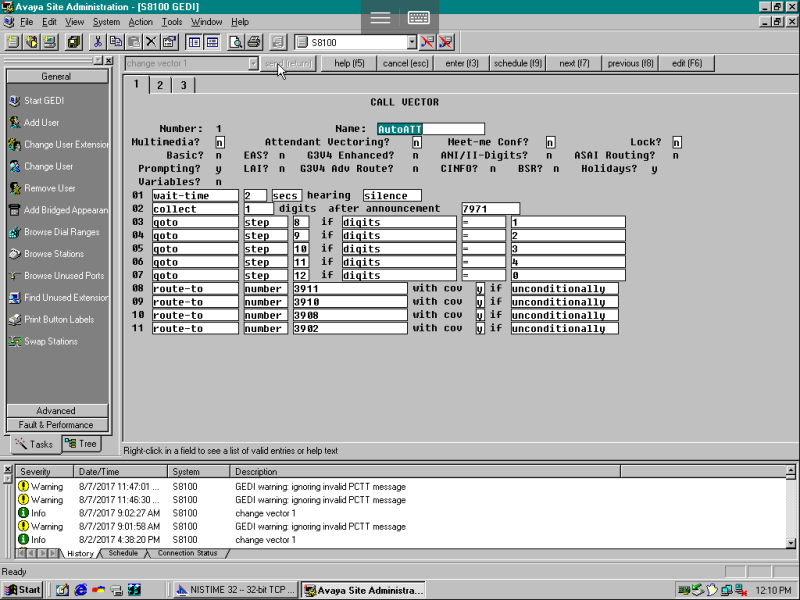Toggle the left pane view icon
This screenshot has width=800, height=600.
click(x=194, y=42)
